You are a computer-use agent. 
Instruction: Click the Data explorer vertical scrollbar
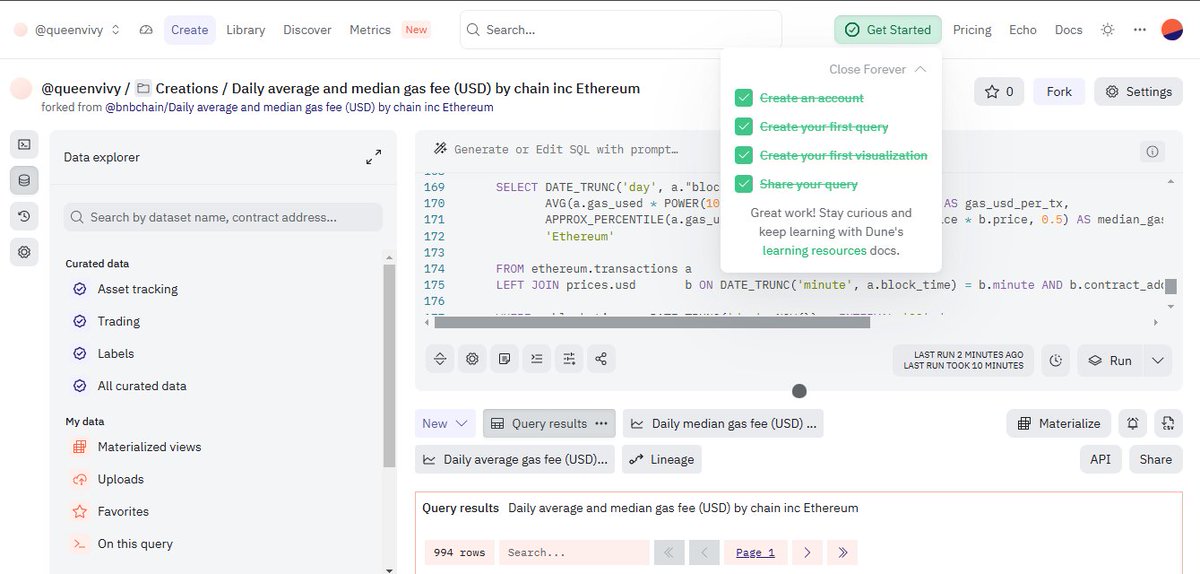click(389, 365)
